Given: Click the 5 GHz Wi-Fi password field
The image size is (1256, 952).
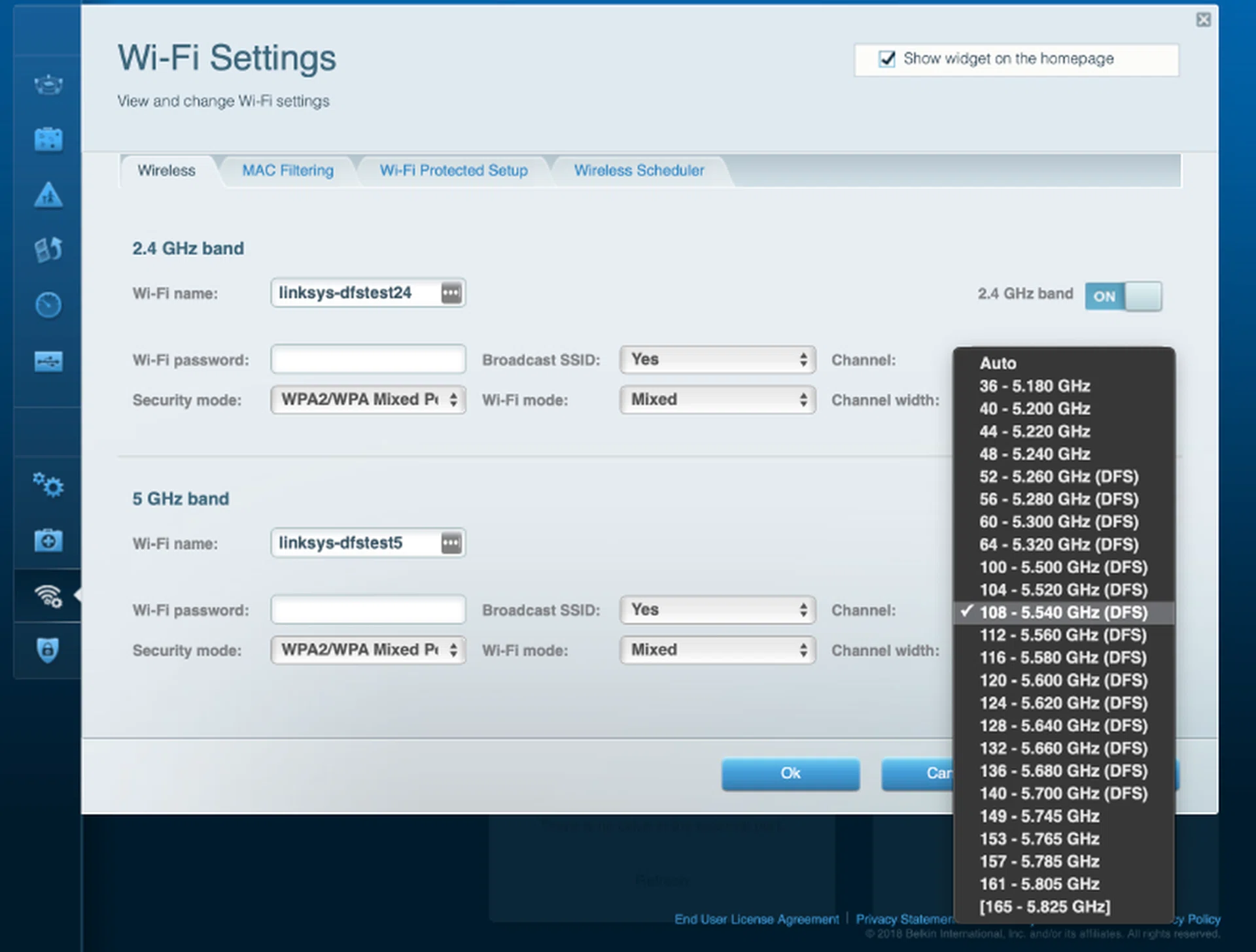Looking at the screenshot, I should [x=368, y=610].
